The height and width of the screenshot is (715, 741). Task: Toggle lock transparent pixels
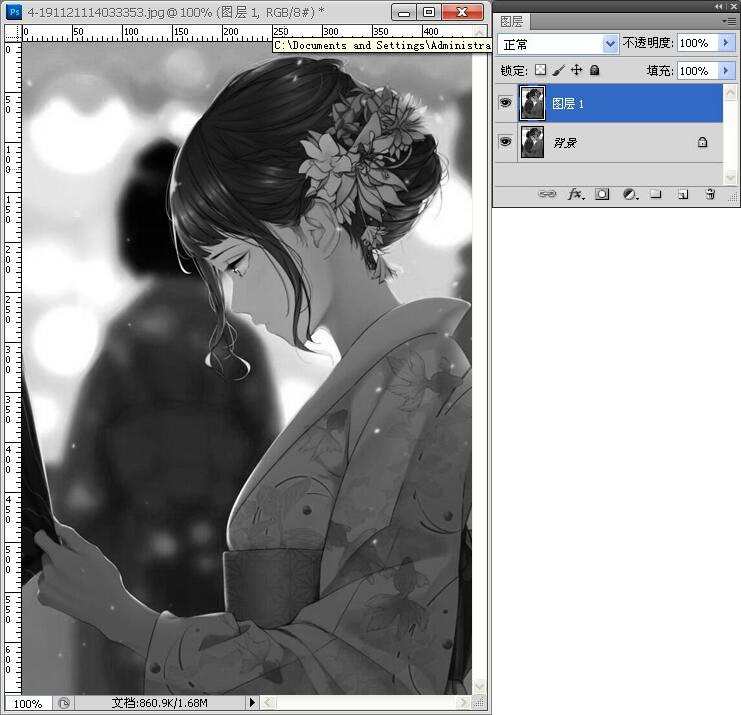(540, 70)
